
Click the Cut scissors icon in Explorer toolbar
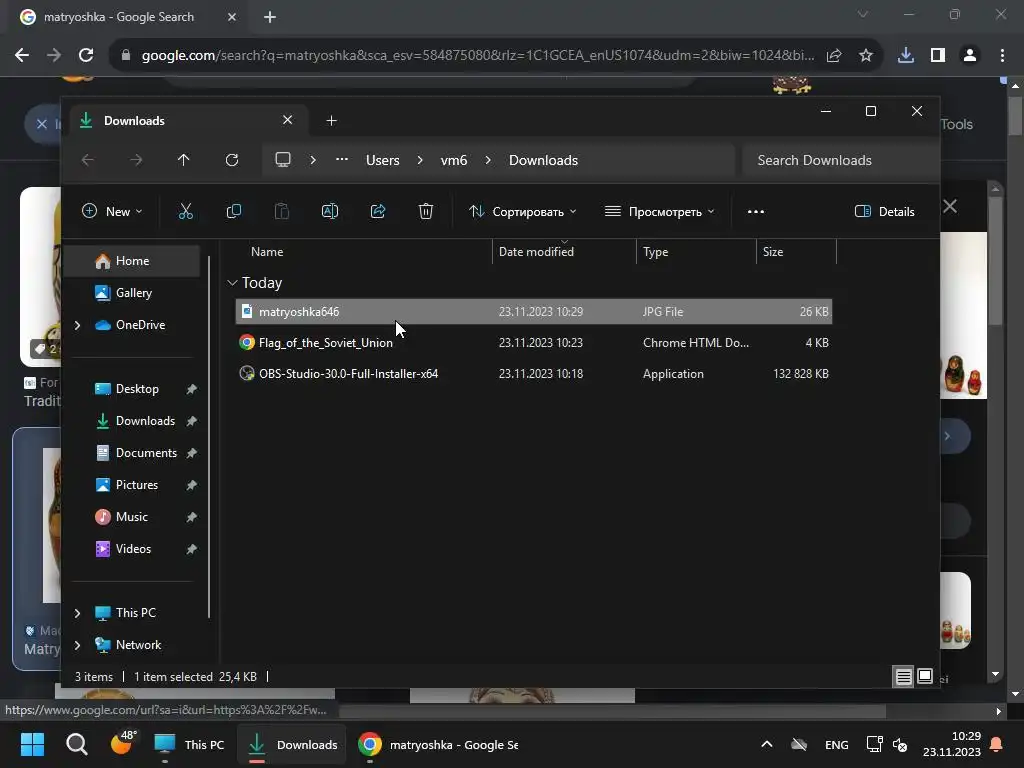tap(185, 212)
